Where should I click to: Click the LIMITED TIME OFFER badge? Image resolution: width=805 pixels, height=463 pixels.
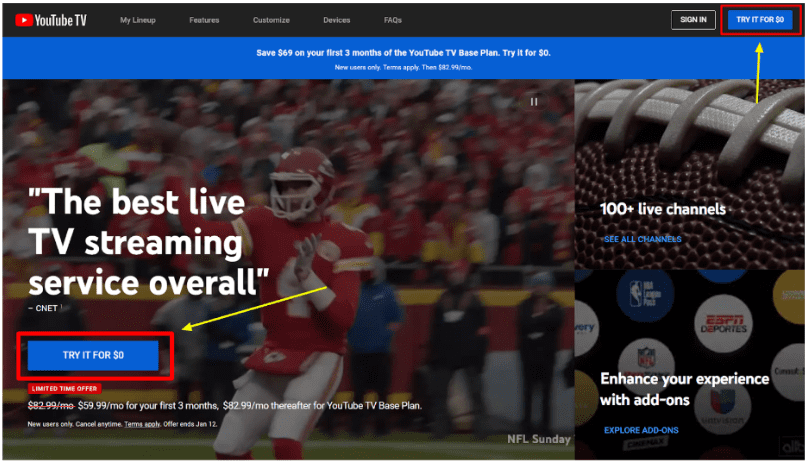pos(64,389)
